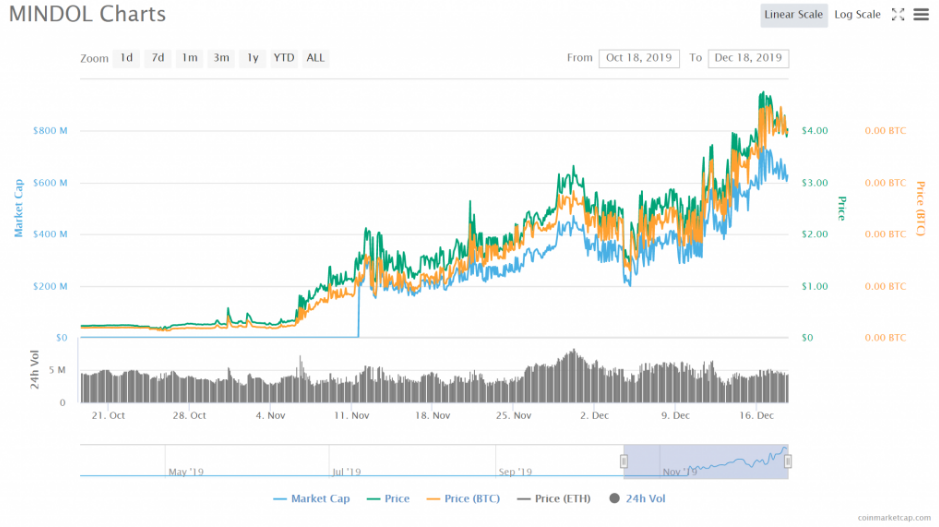The height and width of the screenshot is (527, 939).
Task: Set zoom range to YTD
Action: click(x=284, y=58)
